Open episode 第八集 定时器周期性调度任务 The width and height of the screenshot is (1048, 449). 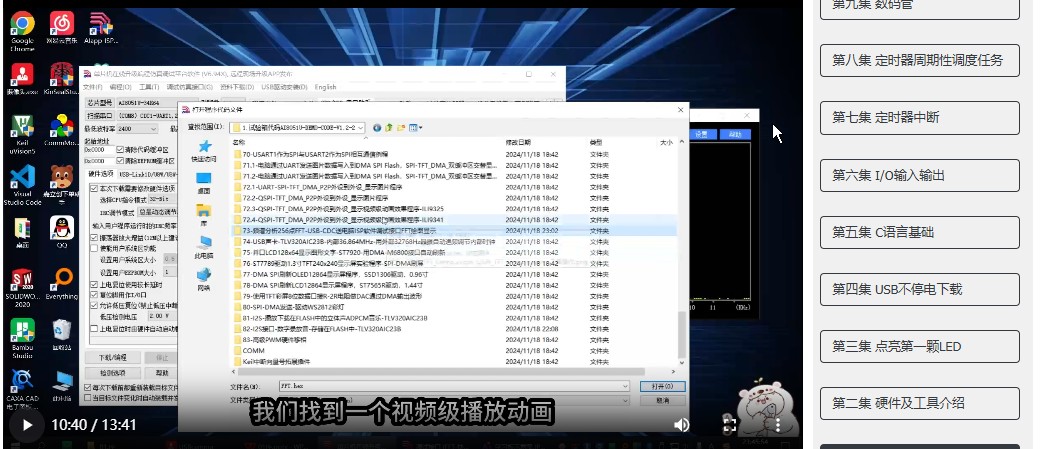(x=920, y=60)
